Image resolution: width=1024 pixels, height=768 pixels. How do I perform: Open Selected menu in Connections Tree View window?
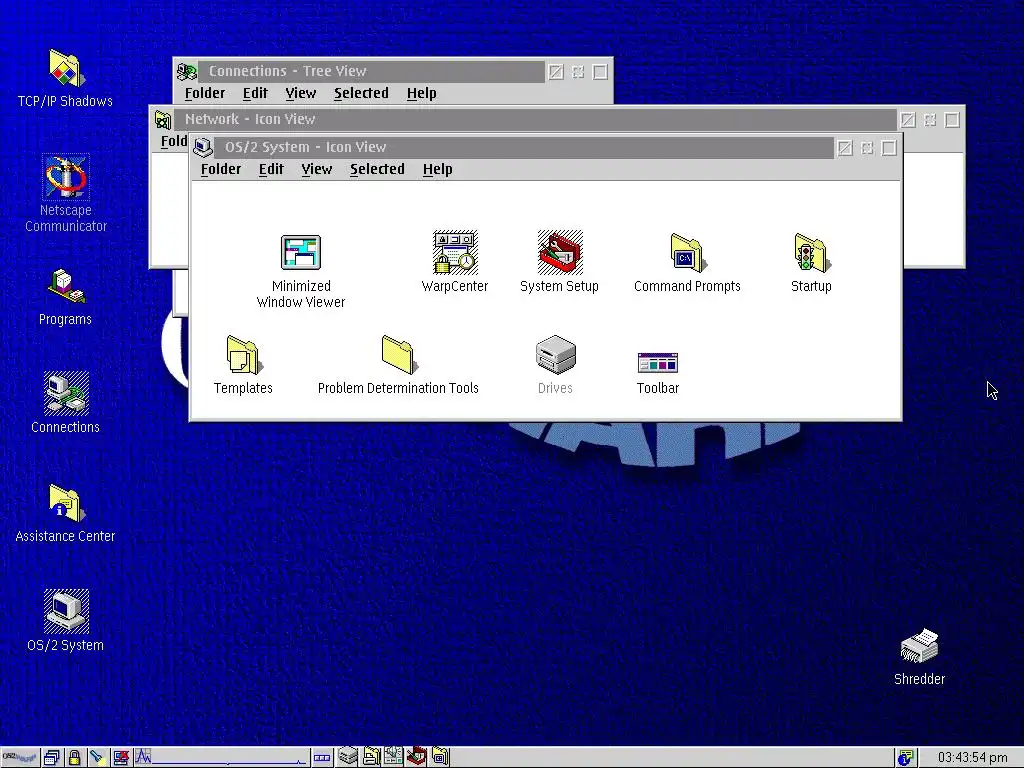361,93
